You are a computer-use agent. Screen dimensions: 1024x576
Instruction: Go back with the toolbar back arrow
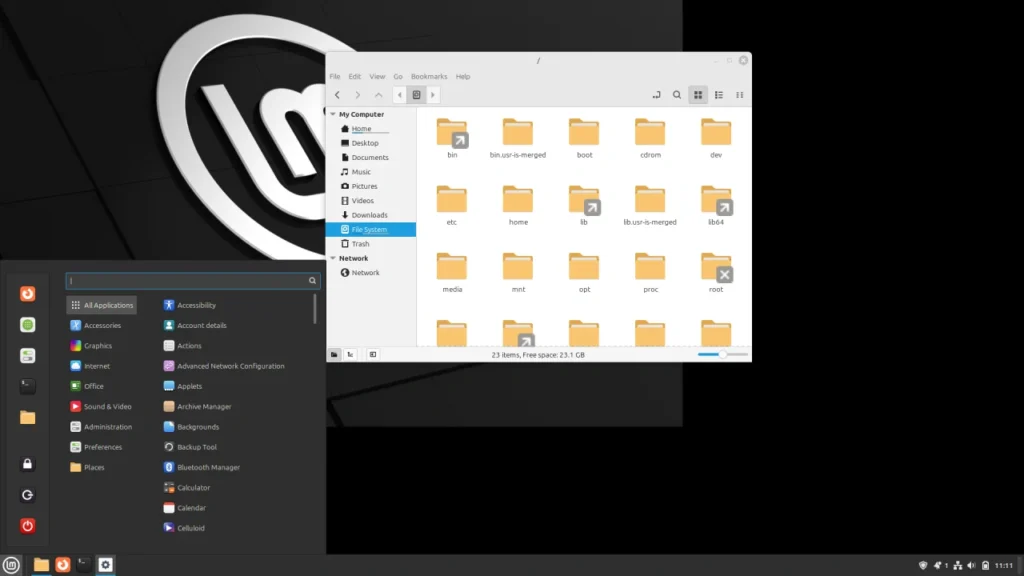(x=337, y=95)
